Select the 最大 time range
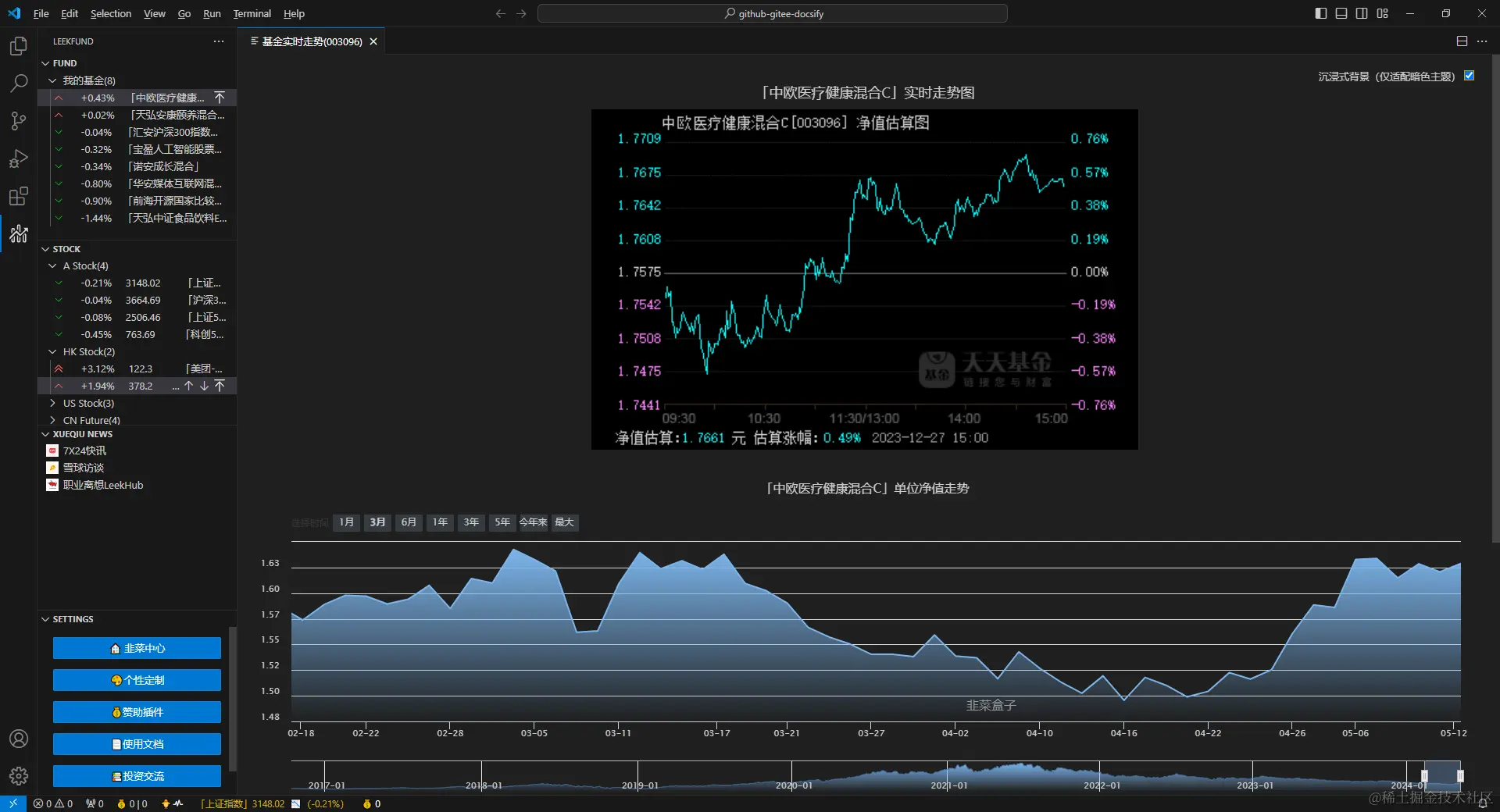 pyautogui.click(x=564, y=522)
